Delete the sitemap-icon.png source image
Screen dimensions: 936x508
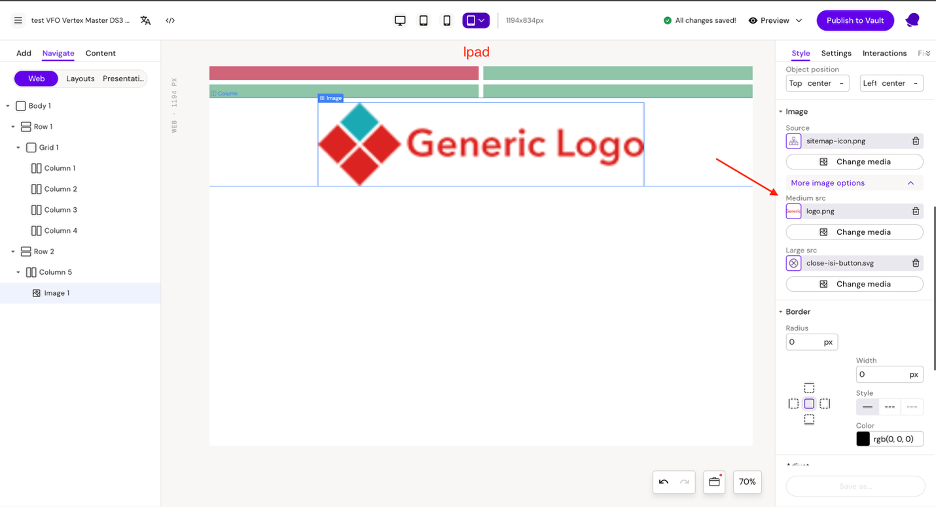[915, 141]
